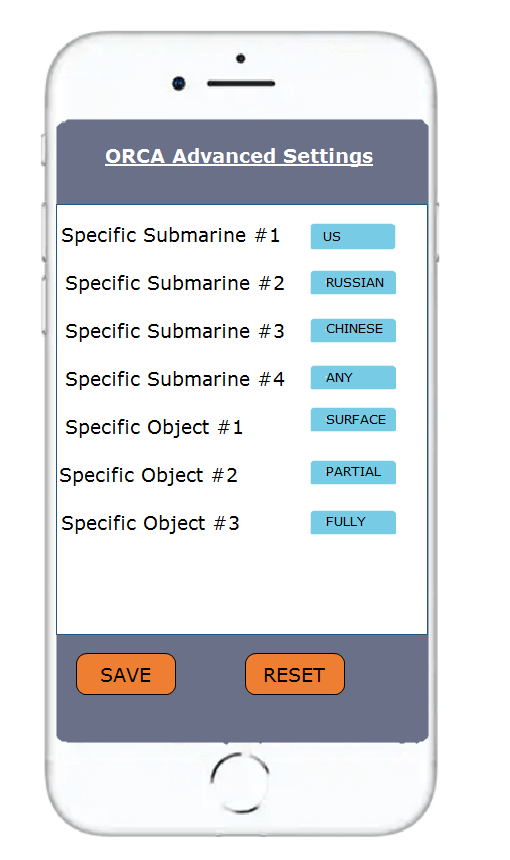Select the Specific Submarine #1 label
This screenshot has width=510, height=860.
tap(171, 235)
